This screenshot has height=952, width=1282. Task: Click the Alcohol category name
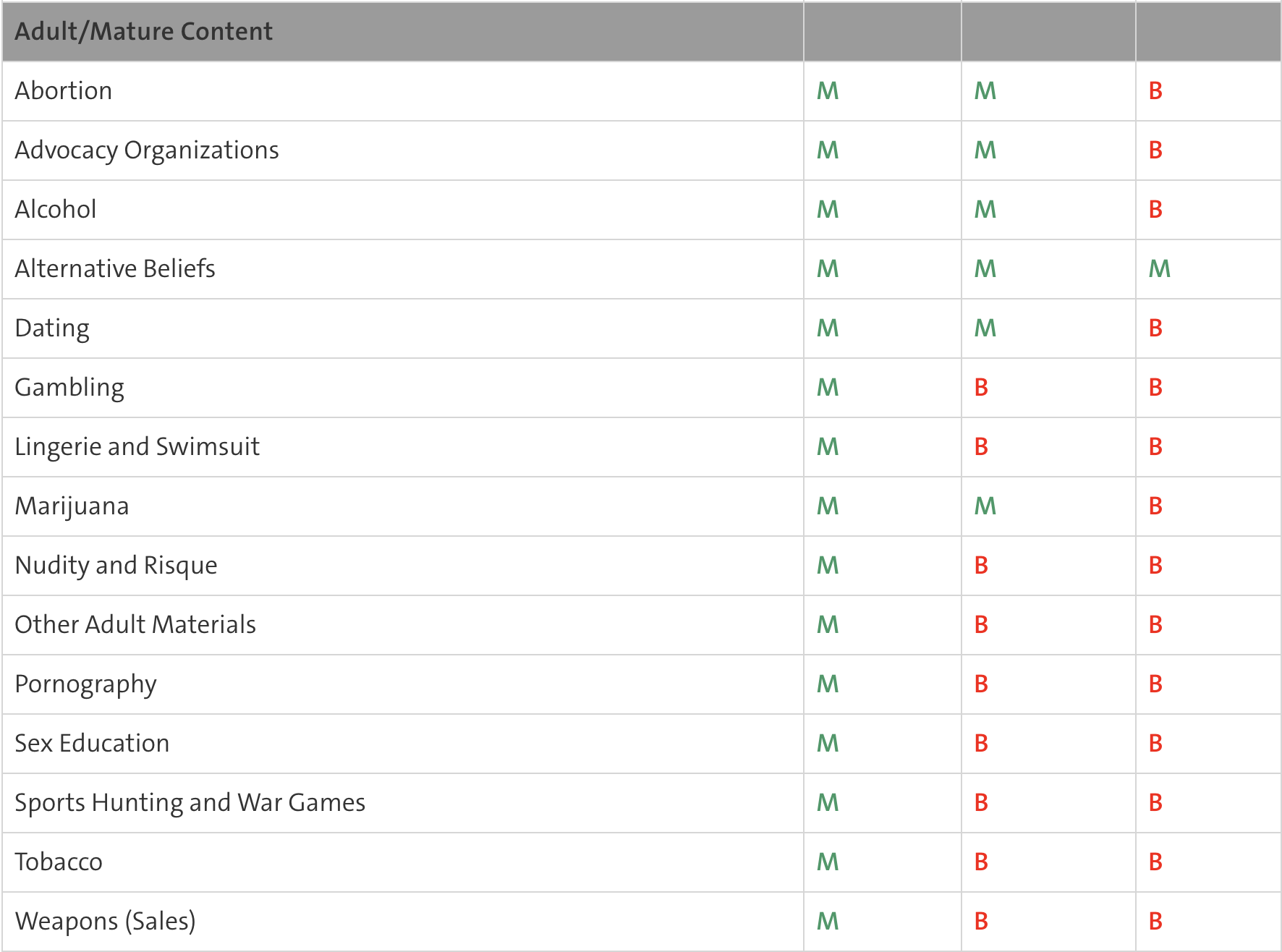coord(56,210)
